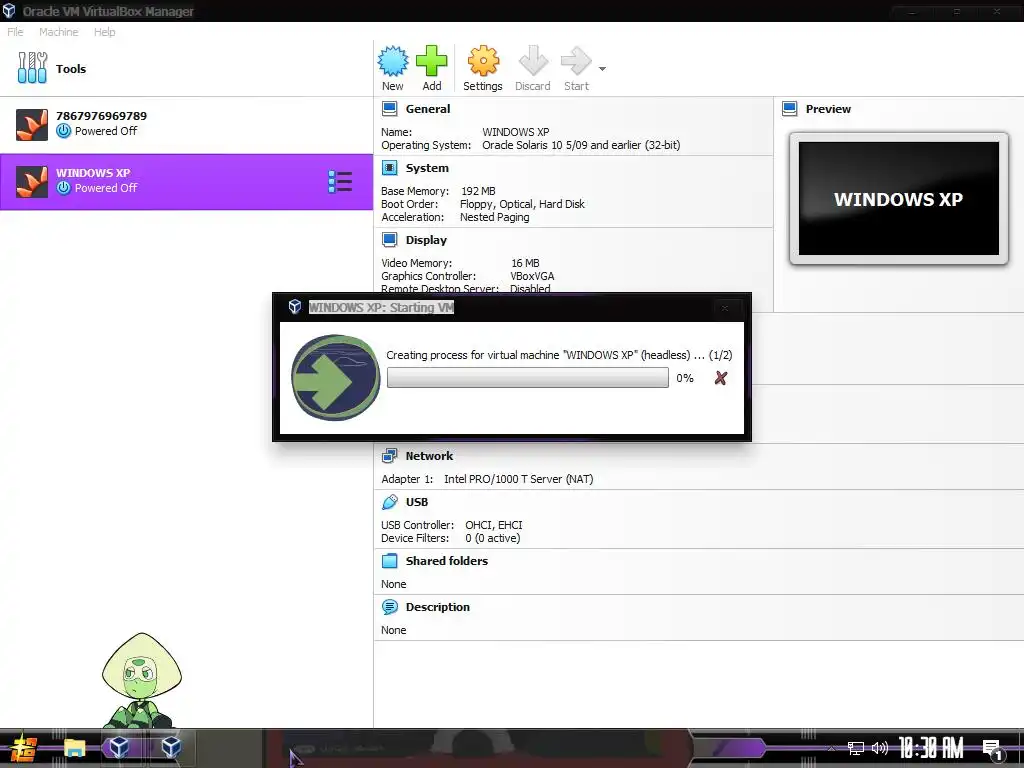The width and height of the screenshot is (1024, 768).
Task: Open the File menu
Action: (15, 32)
